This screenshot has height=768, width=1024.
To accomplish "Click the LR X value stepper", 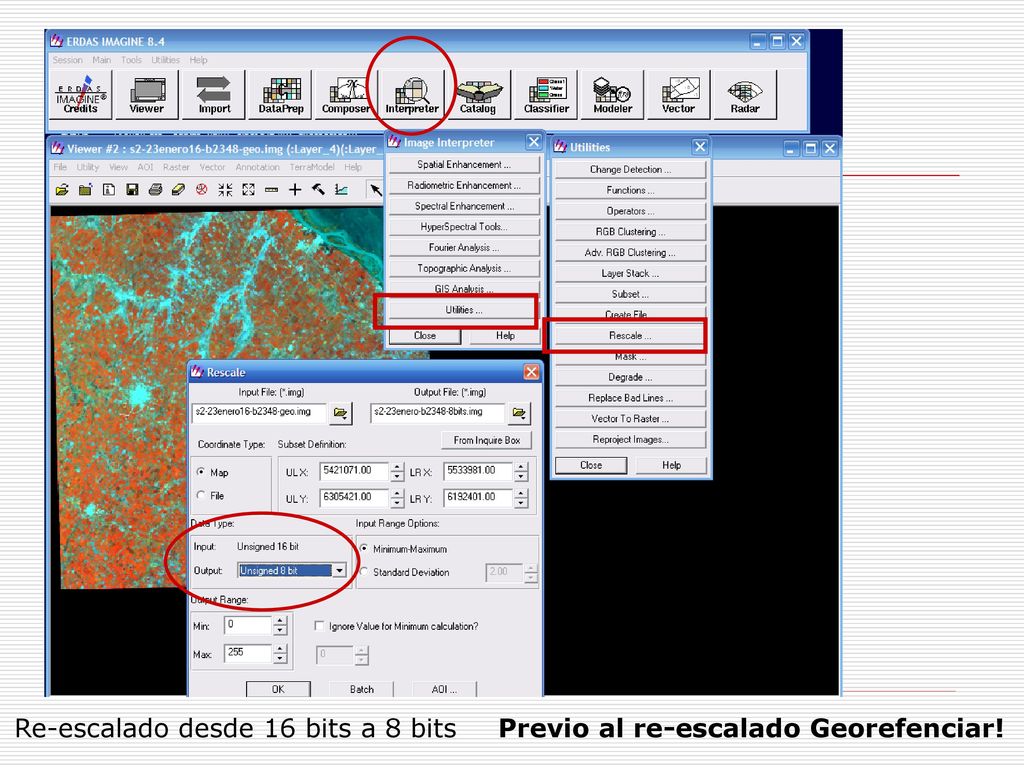I will pyautogui.click(x=520, y=472).
